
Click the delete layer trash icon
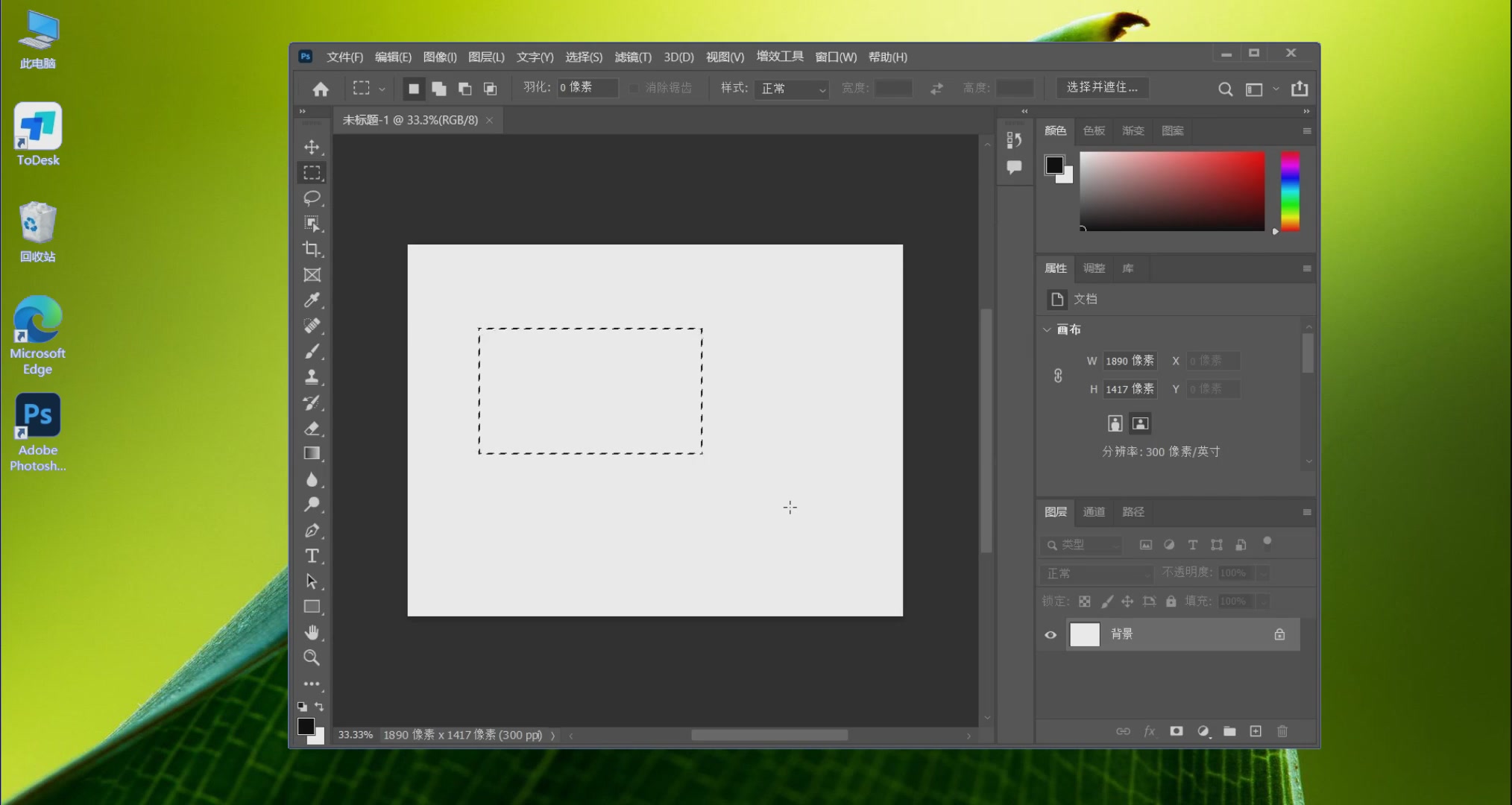1282,731
